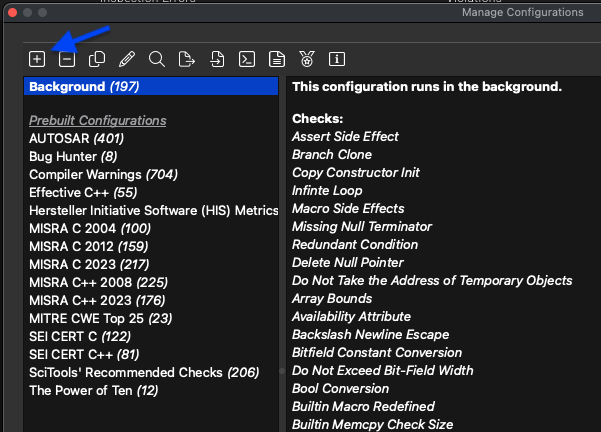The height and width of the screenshot is (432, 601).
Task: Open the document report icon
Action: [277, 59]
